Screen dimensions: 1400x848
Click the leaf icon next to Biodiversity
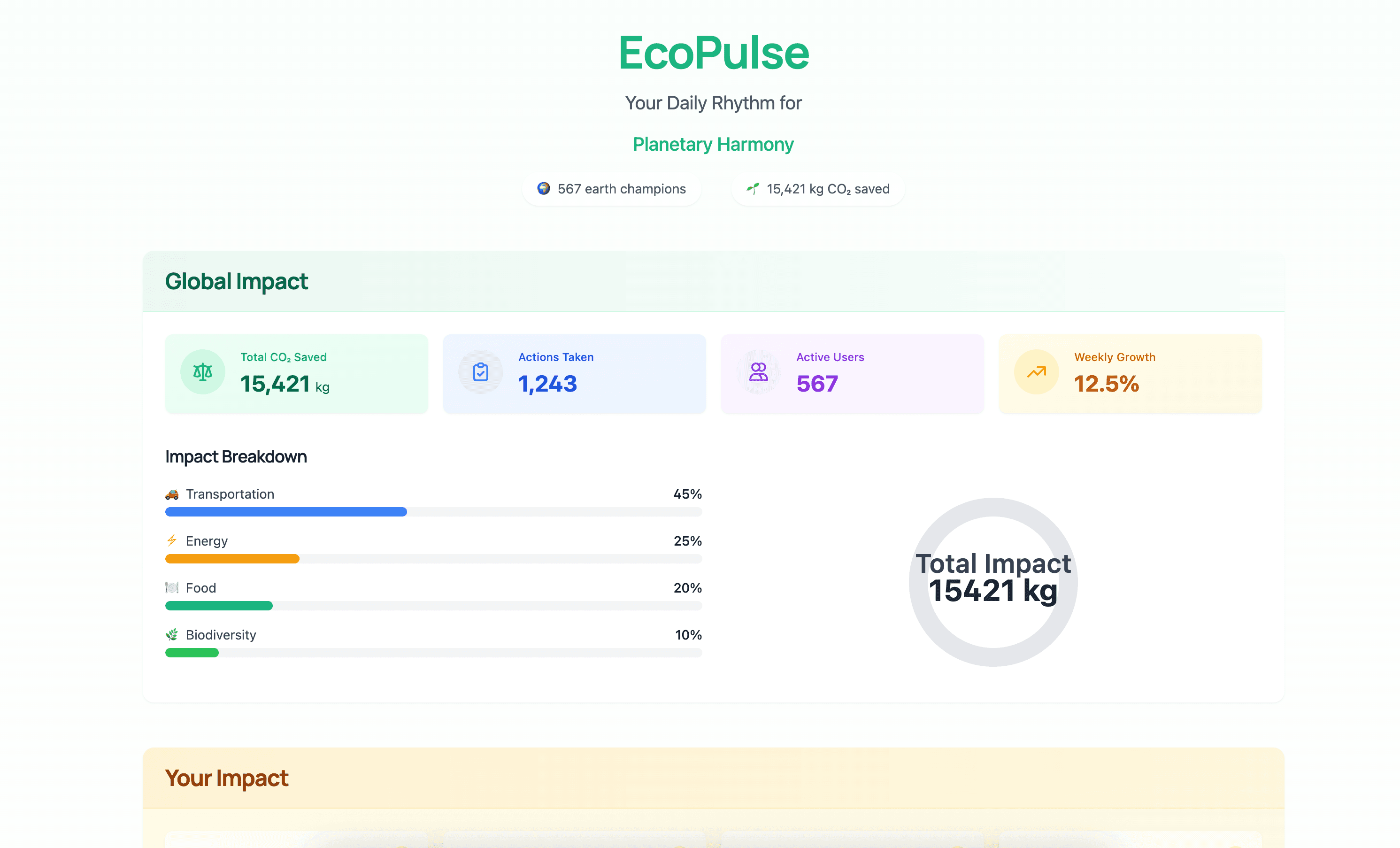click(171, 634)
